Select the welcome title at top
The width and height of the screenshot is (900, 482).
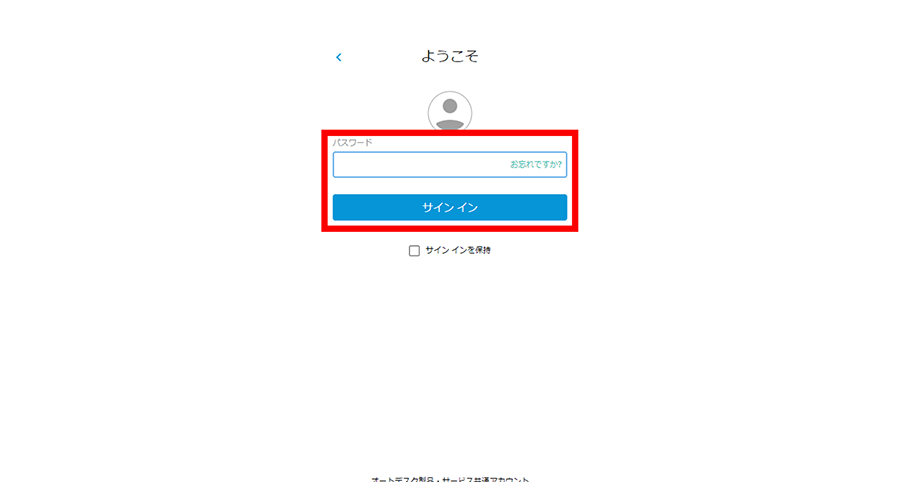[x=450, y=56]
